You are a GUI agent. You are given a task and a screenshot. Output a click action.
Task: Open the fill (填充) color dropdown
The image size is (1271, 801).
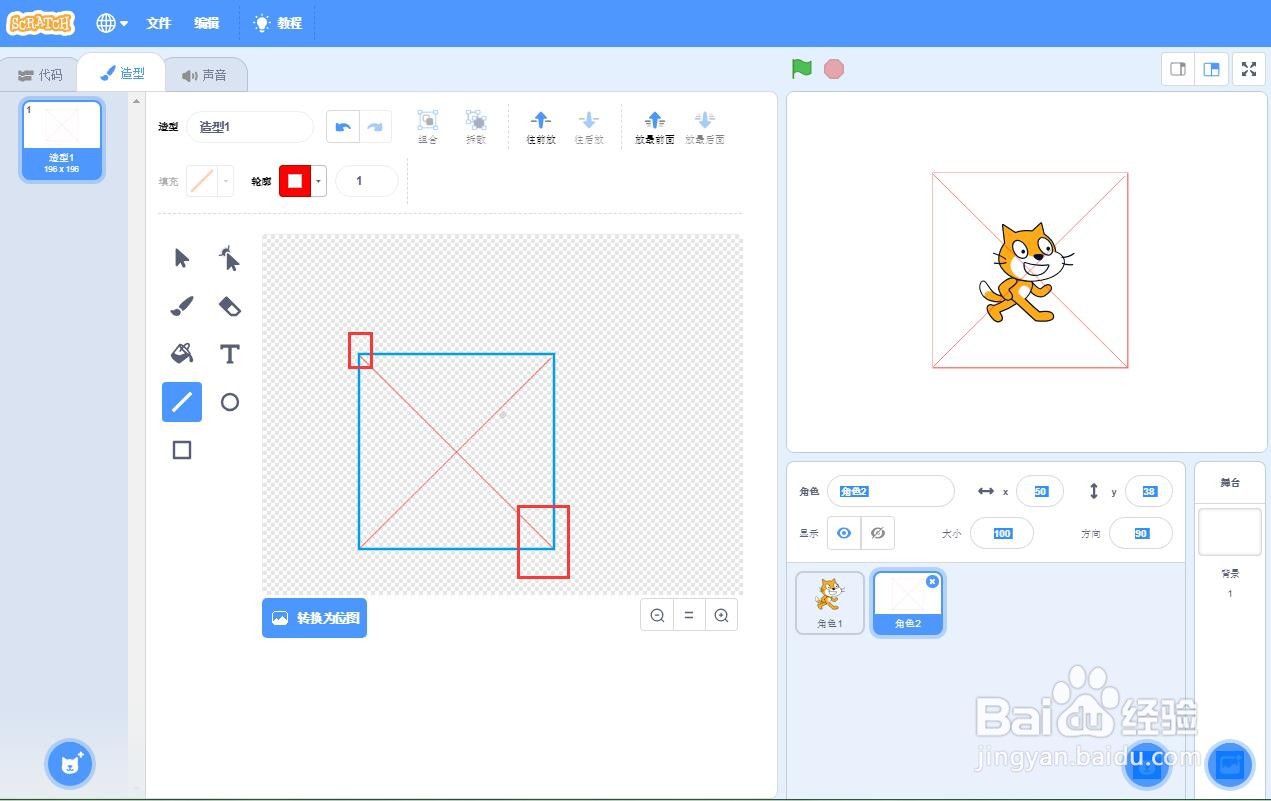click(227, 181)
